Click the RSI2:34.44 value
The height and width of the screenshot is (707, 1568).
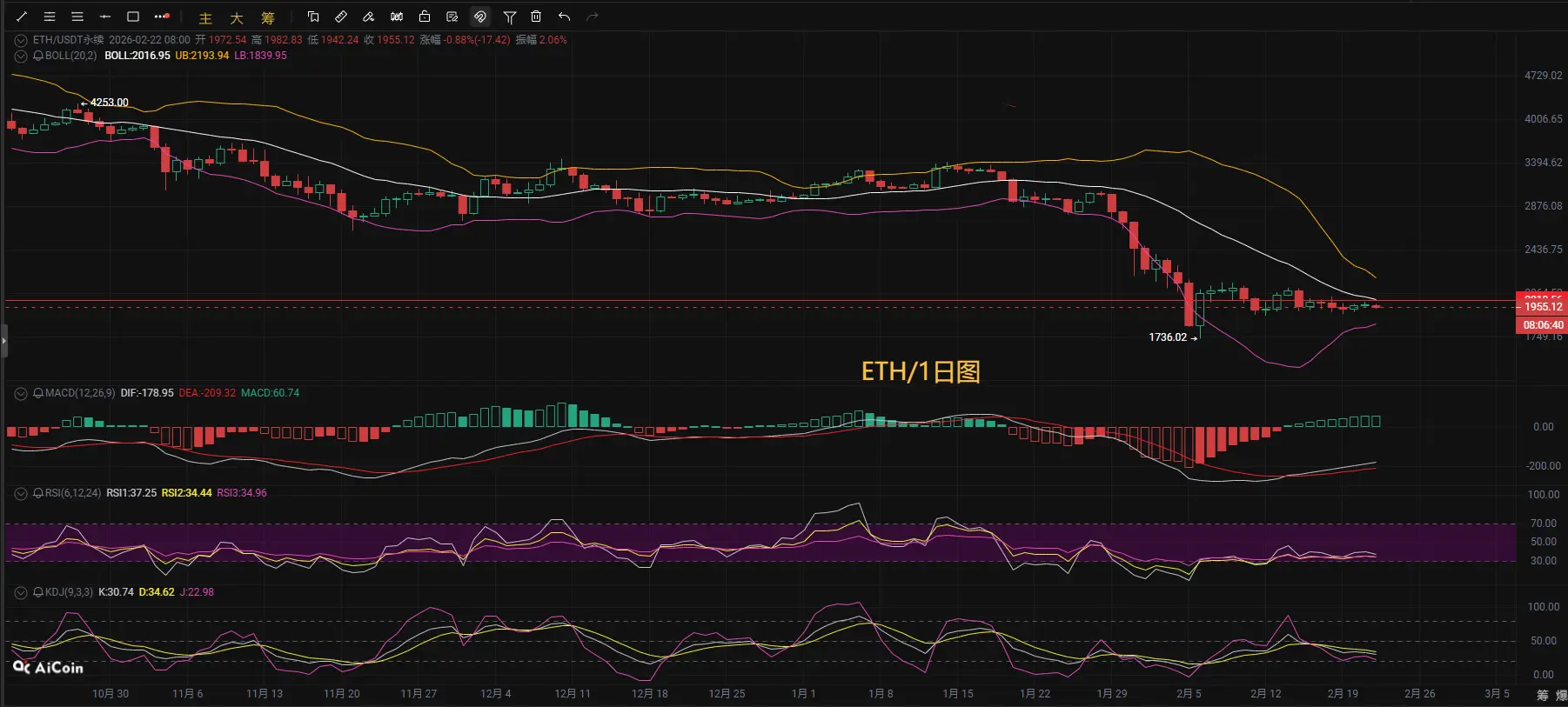187,493
